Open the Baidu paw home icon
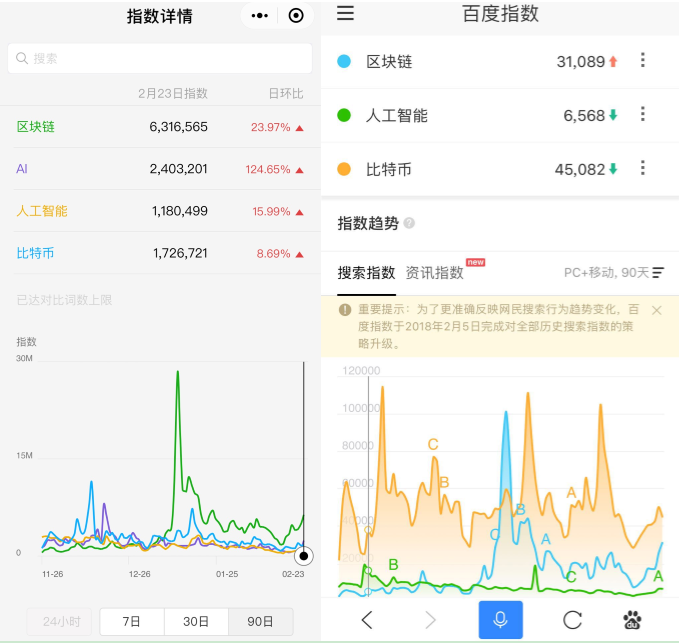Viewport: 679px width, 643px height. 632,620
